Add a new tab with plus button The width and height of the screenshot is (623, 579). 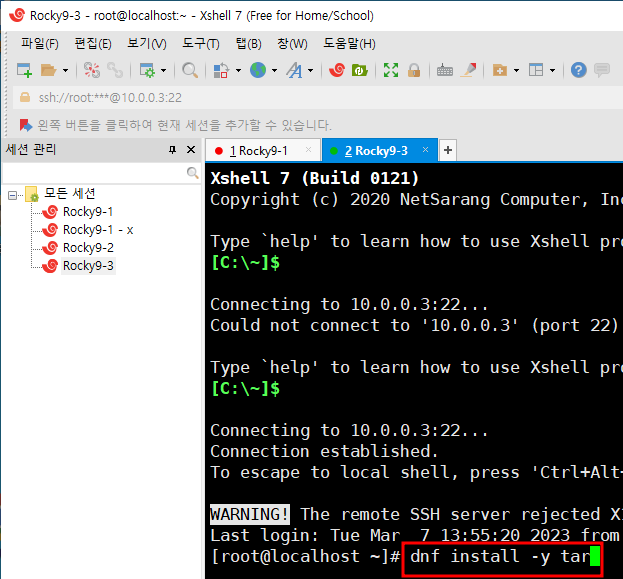448,150
